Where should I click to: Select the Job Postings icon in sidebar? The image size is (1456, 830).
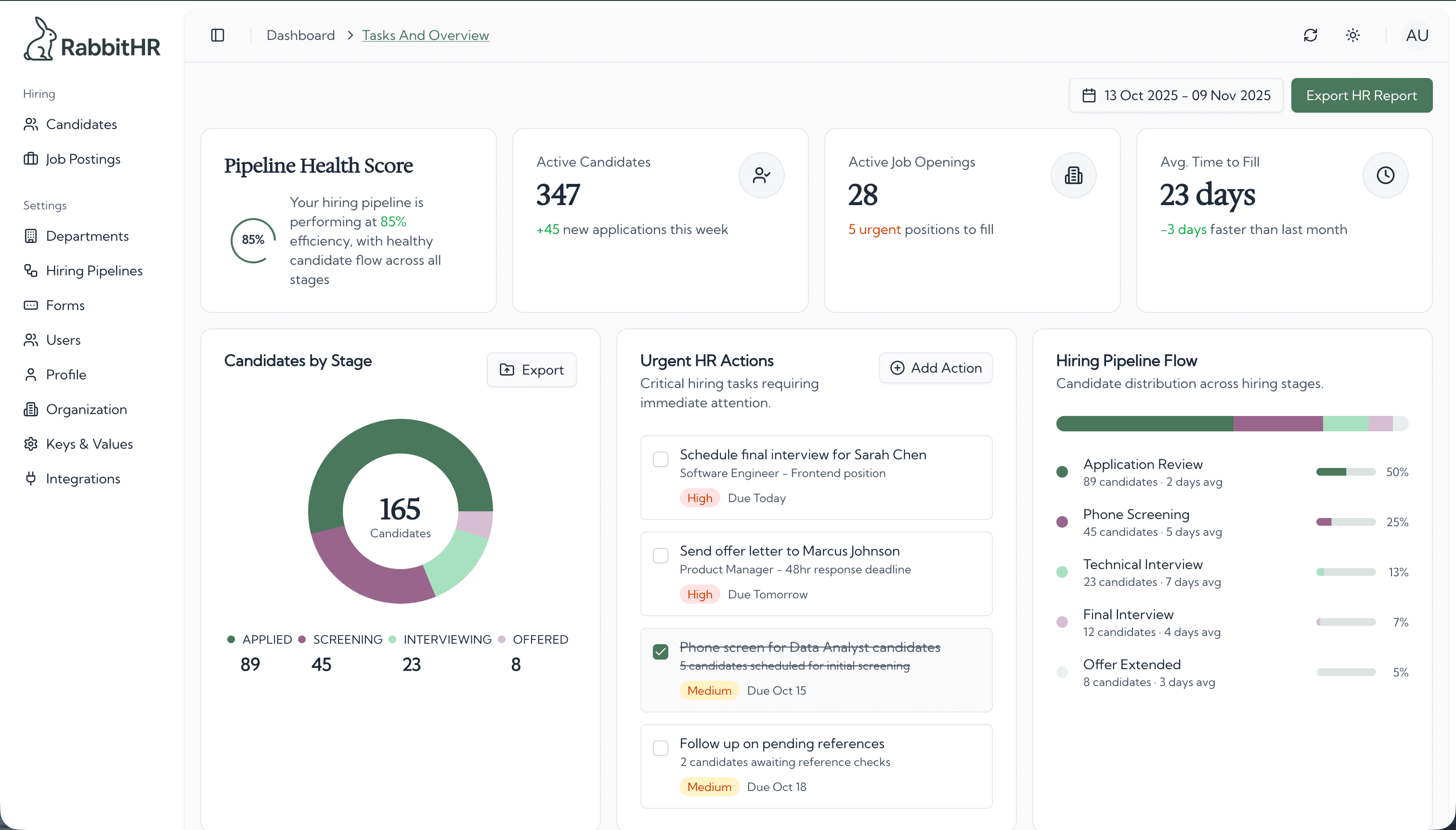31,159
